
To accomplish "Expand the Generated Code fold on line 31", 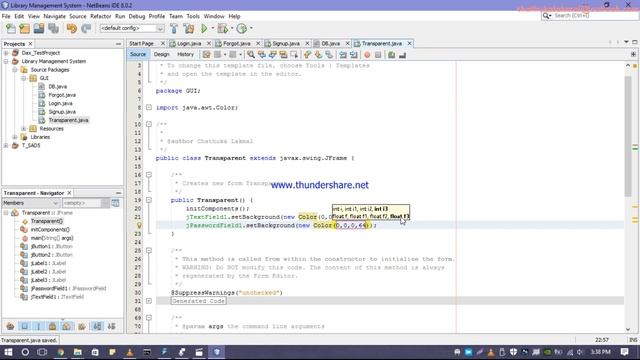I will (149, 301).
